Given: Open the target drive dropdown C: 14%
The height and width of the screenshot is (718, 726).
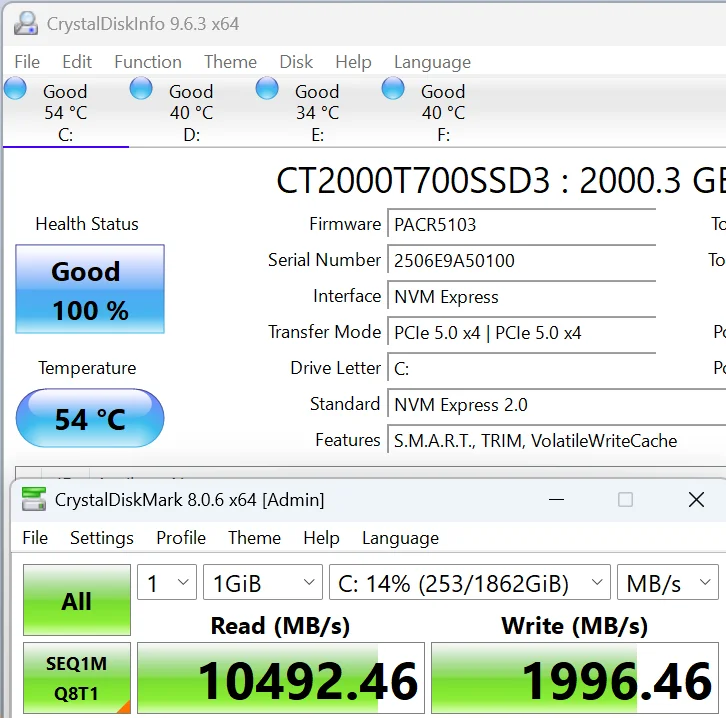Looking at the screenshot, I should (470, 582).
